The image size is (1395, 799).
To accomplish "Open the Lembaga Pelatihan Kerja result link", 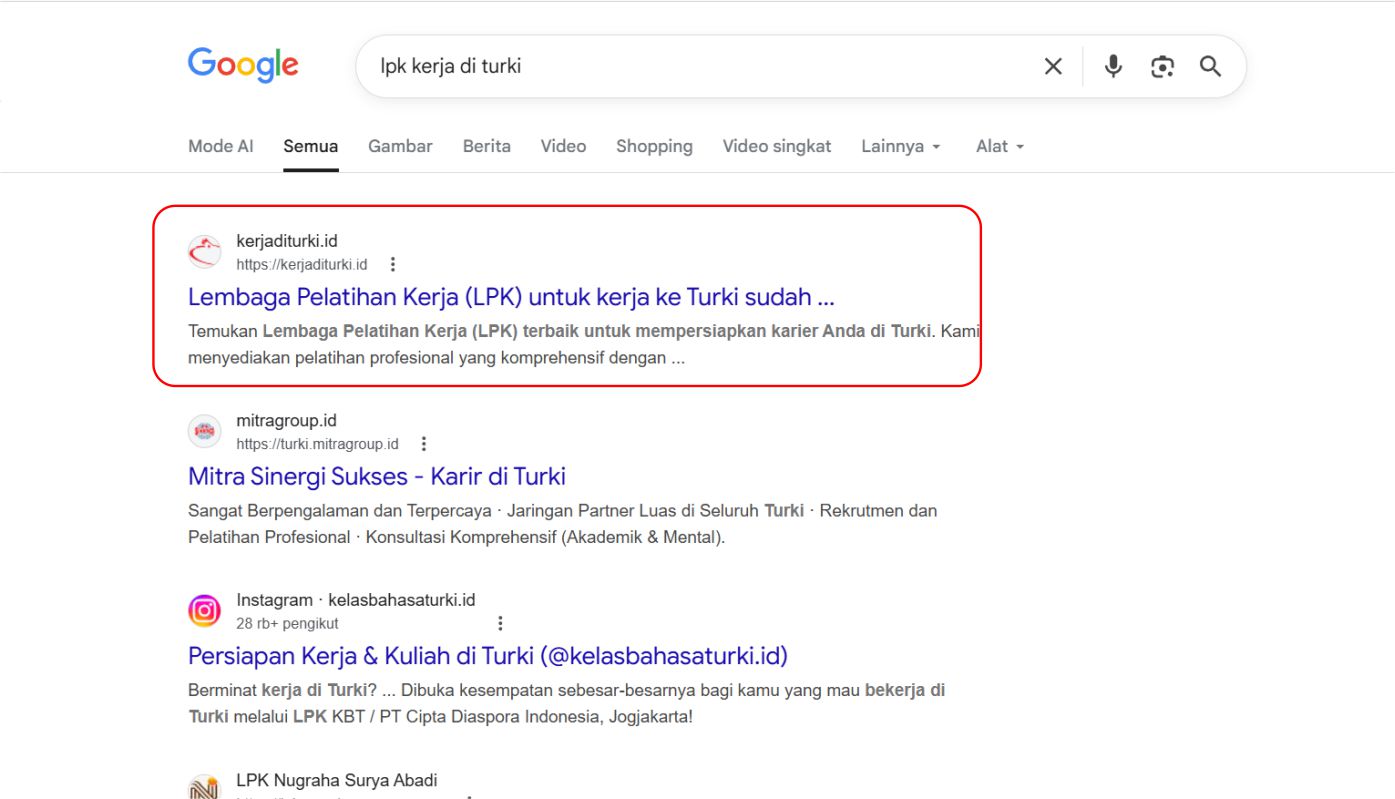I will tap(512, 296).
